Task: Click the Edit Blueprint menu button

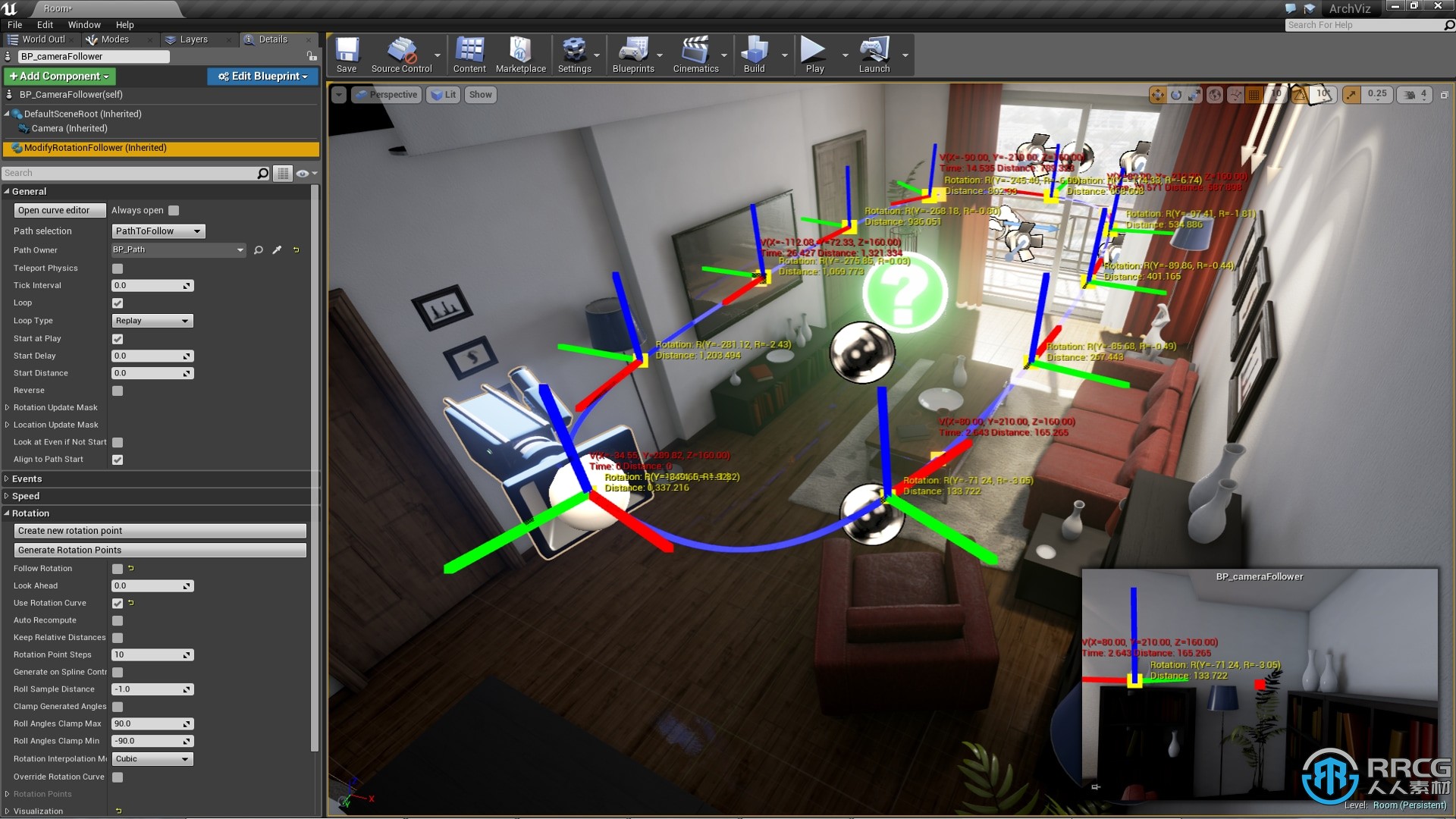Action: pyautogui.click(x=264, y=76)
